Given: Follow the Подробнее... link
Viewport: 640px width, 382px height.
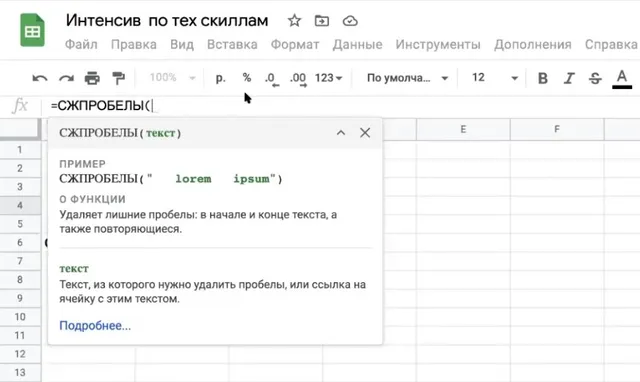Looking at the screenshot, I should tap(95, 326).
